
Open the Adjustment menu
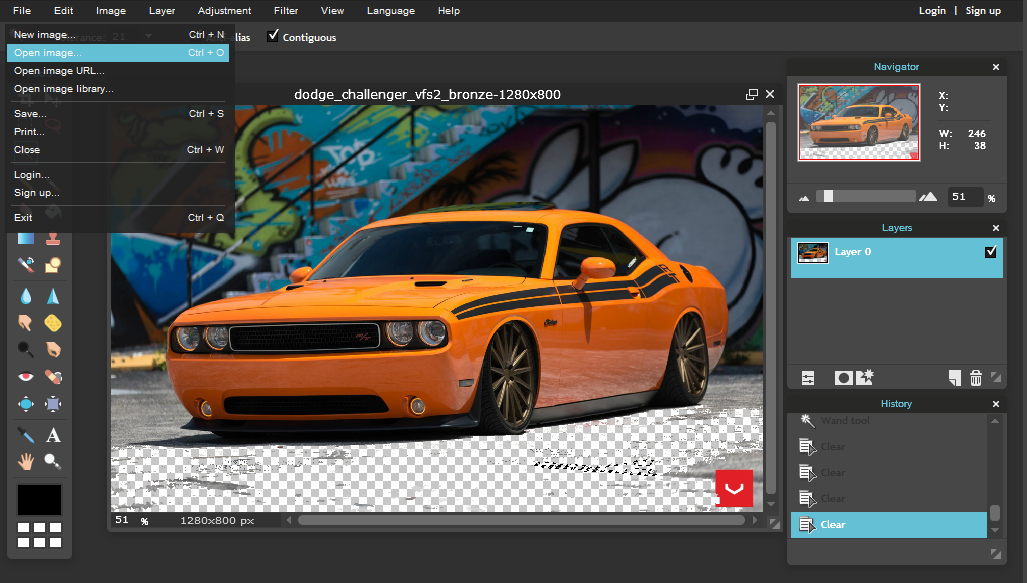click(x=224, y=10)
